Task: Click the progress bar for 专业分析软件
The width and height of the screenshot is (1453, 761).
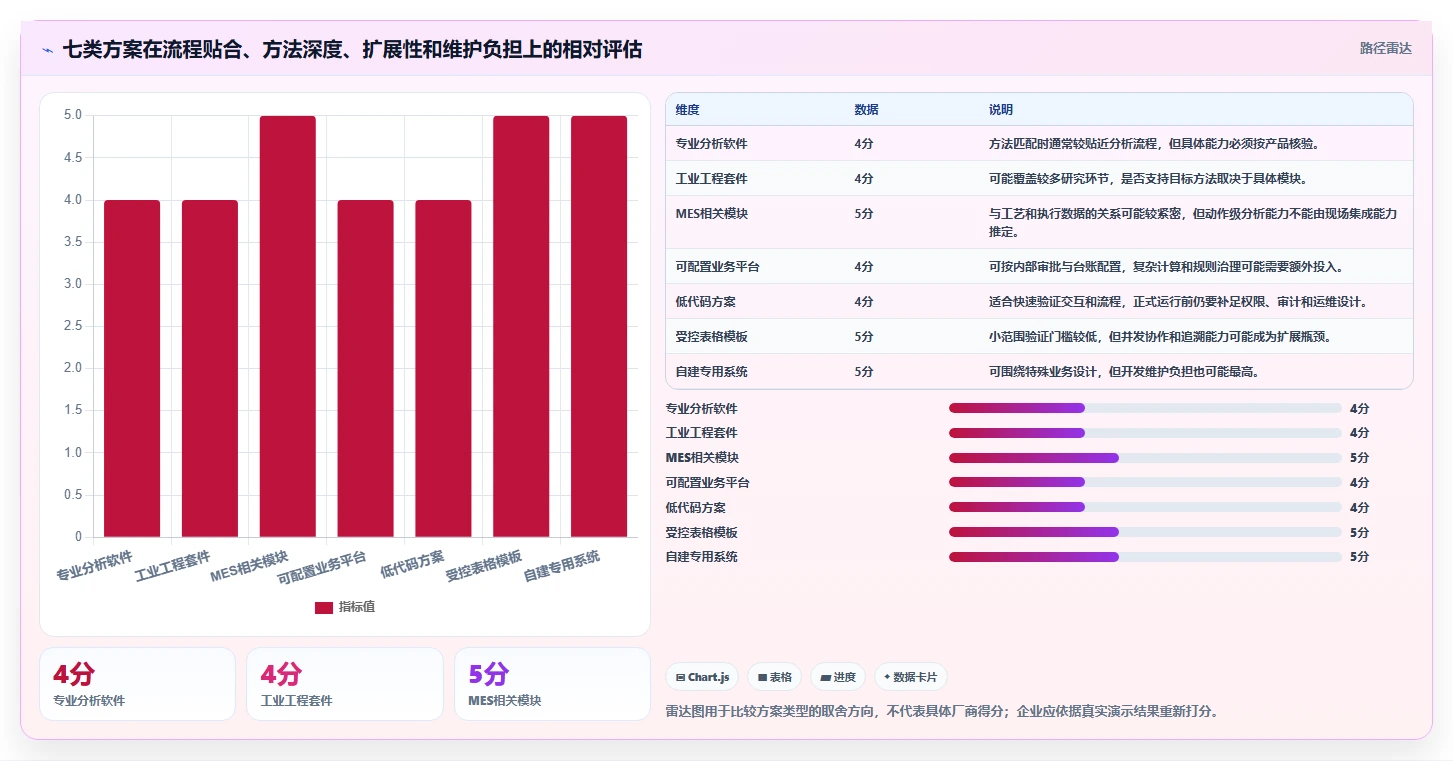Action: (1145, 408)
